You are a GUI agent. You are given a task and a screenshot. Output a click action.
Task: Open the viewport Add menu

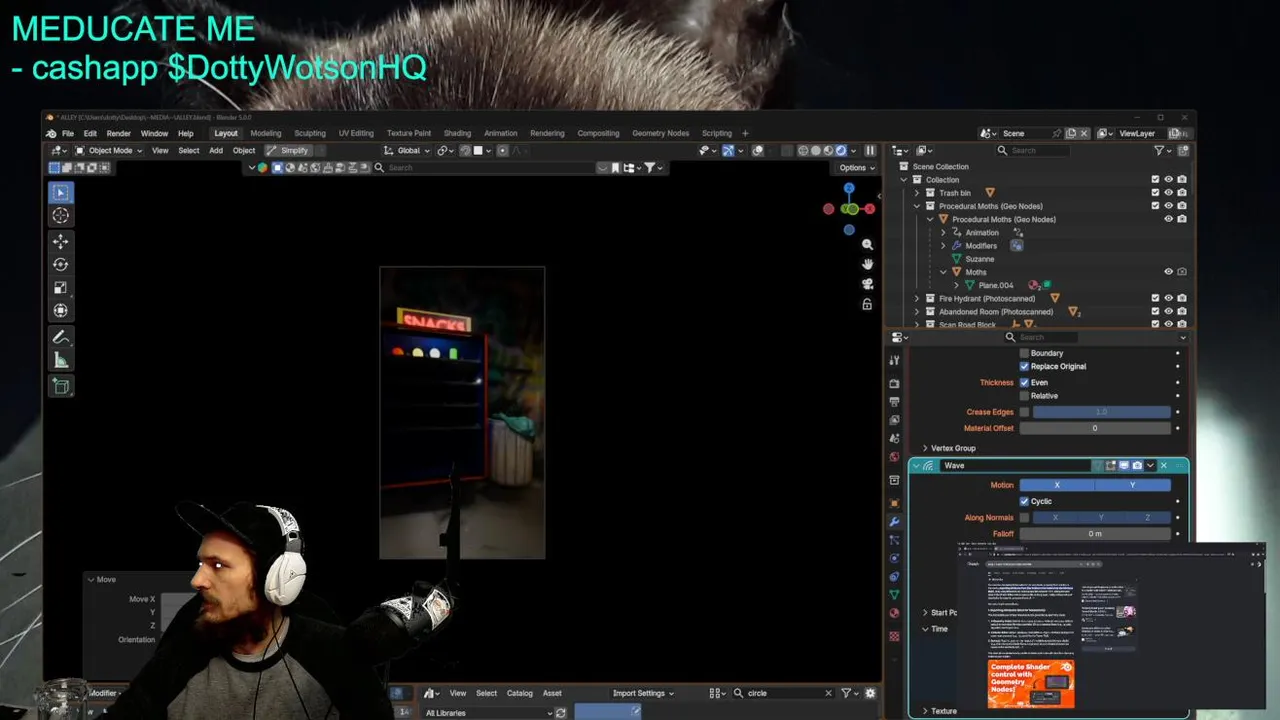(216, 150)
